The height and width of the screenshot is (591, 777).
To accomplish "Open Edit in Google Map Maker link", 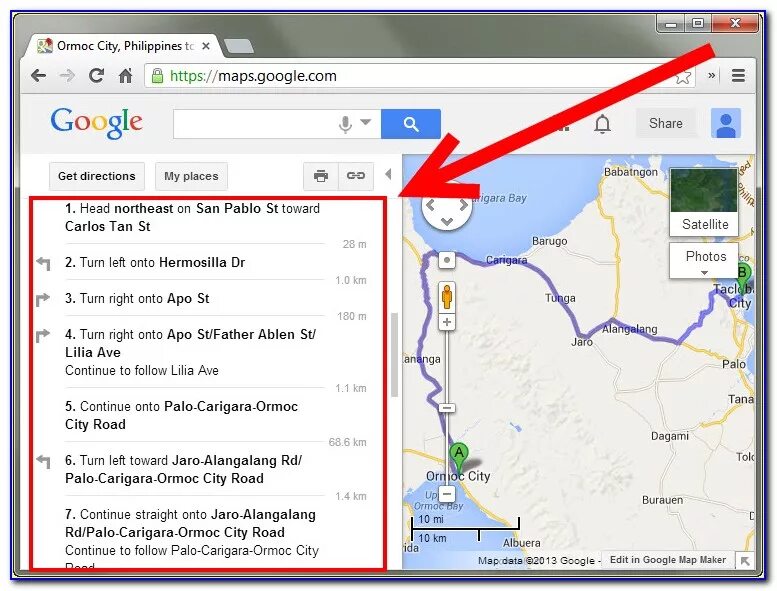I will coord(667,560).
